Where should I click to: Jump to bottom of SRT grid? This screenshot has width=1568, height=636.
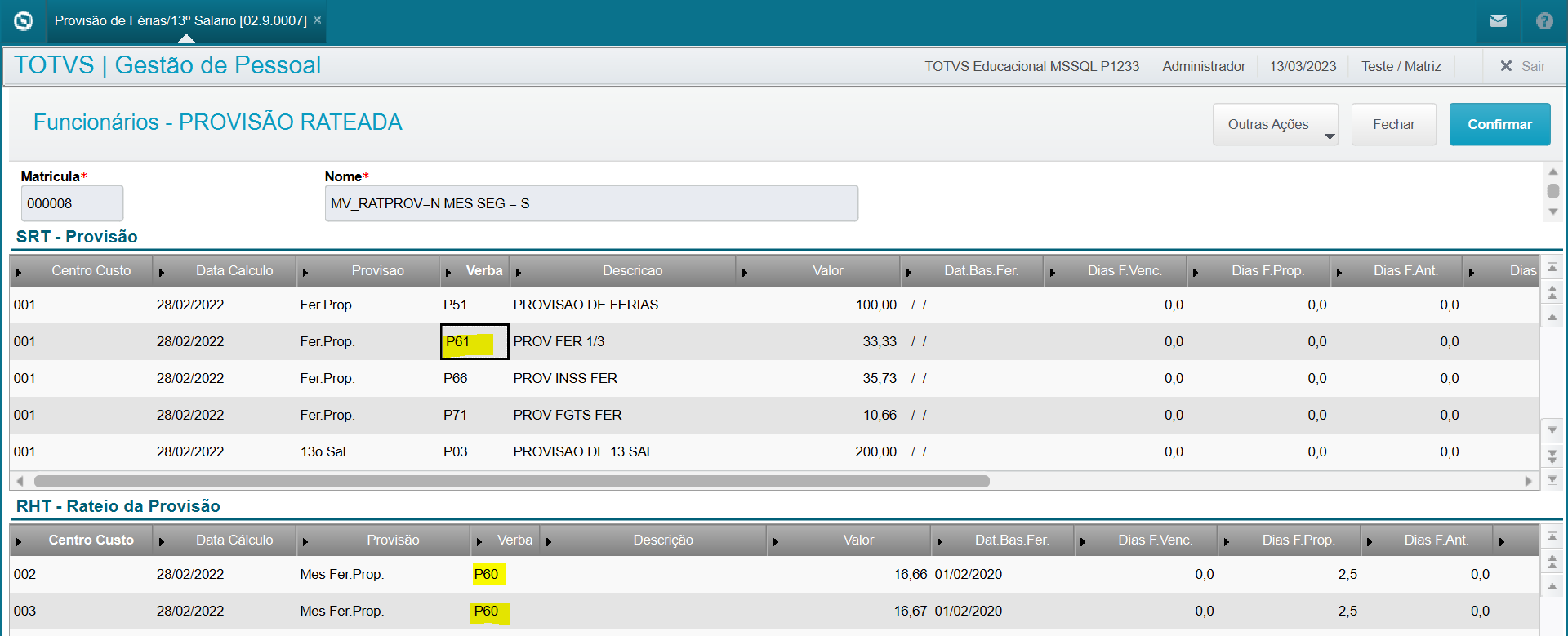click(x=1552, y=479)
